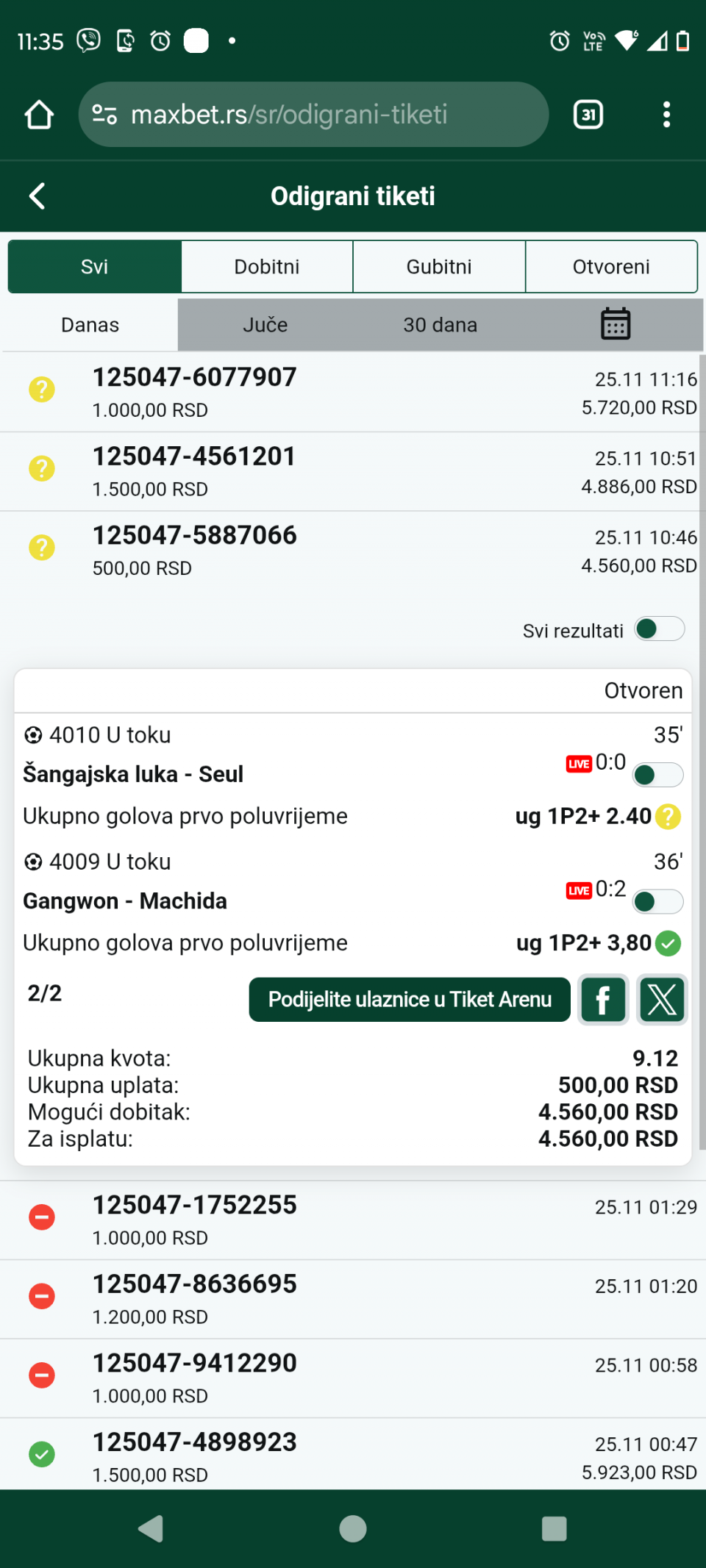
Task: Tap Podijelite ulaznice u Tiket Arenu
Action: click(x=410, y=1000)
